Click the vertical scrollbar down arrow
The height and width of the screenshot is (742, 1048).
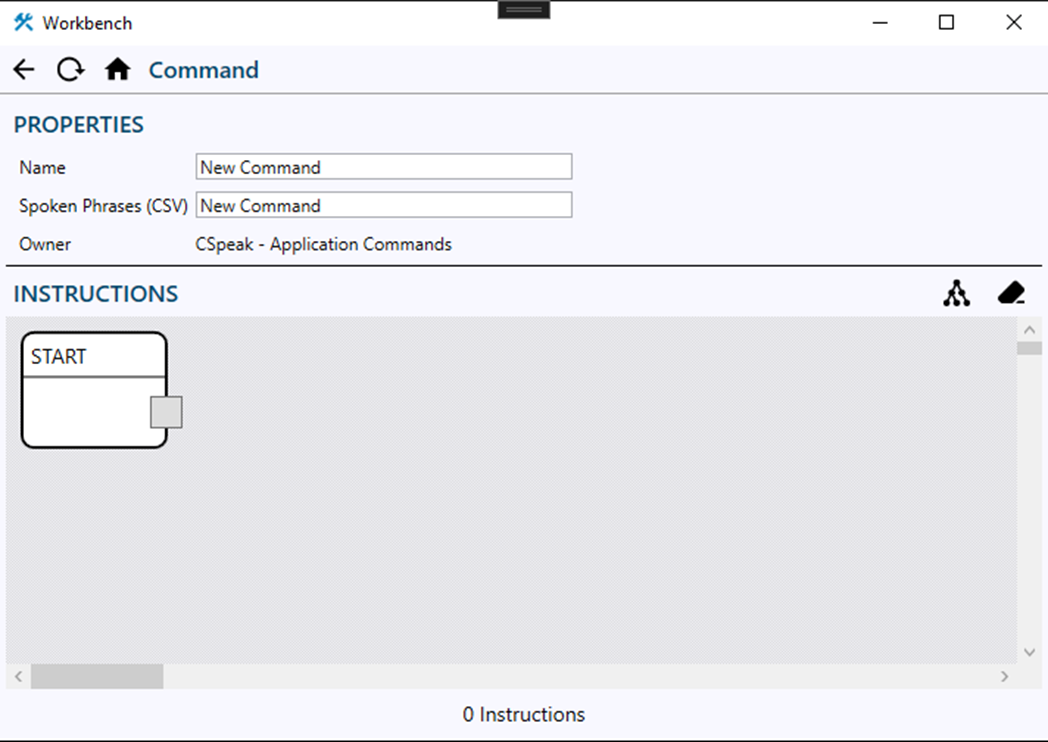[1030, 652]
